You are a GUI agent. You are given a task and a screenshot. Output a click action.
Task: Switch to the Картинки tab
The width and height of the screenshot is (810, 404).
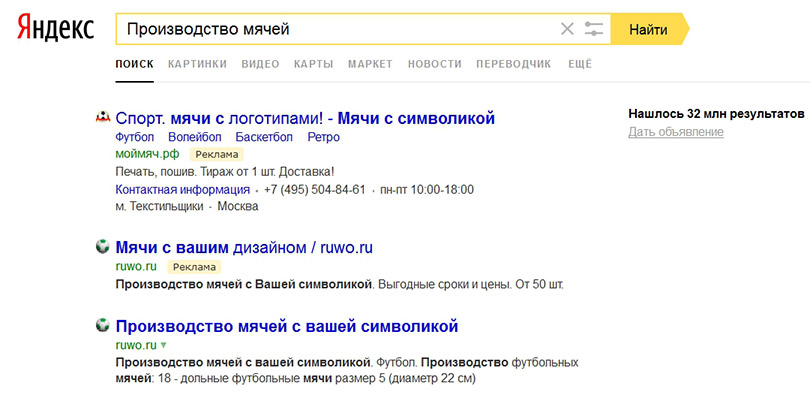point(197,64)
